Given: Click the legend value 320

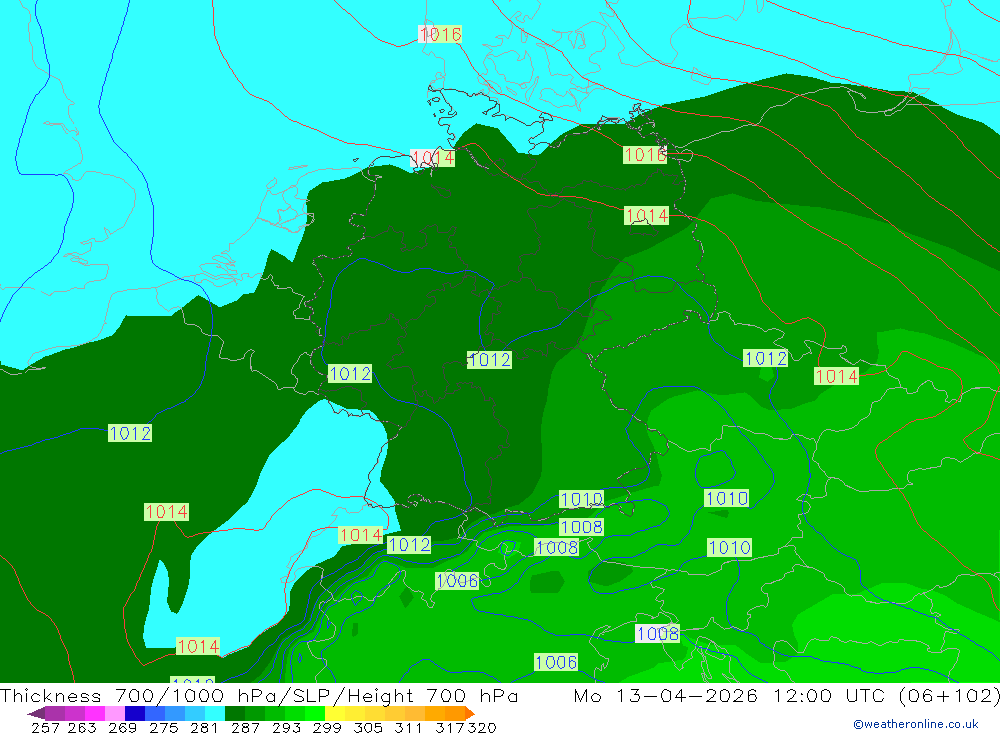Looking at the screenshot, I should click(x=482, y=727).
